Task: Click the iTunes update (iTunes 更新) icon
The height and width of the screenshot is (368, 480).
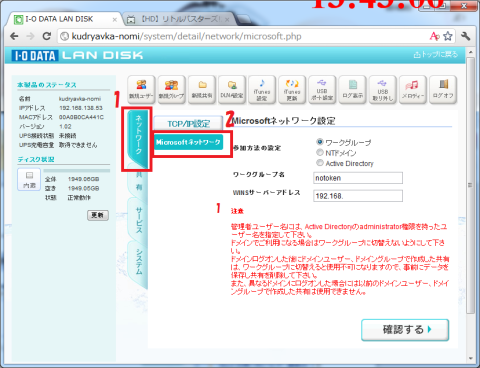Action: [x=292, y=89]
